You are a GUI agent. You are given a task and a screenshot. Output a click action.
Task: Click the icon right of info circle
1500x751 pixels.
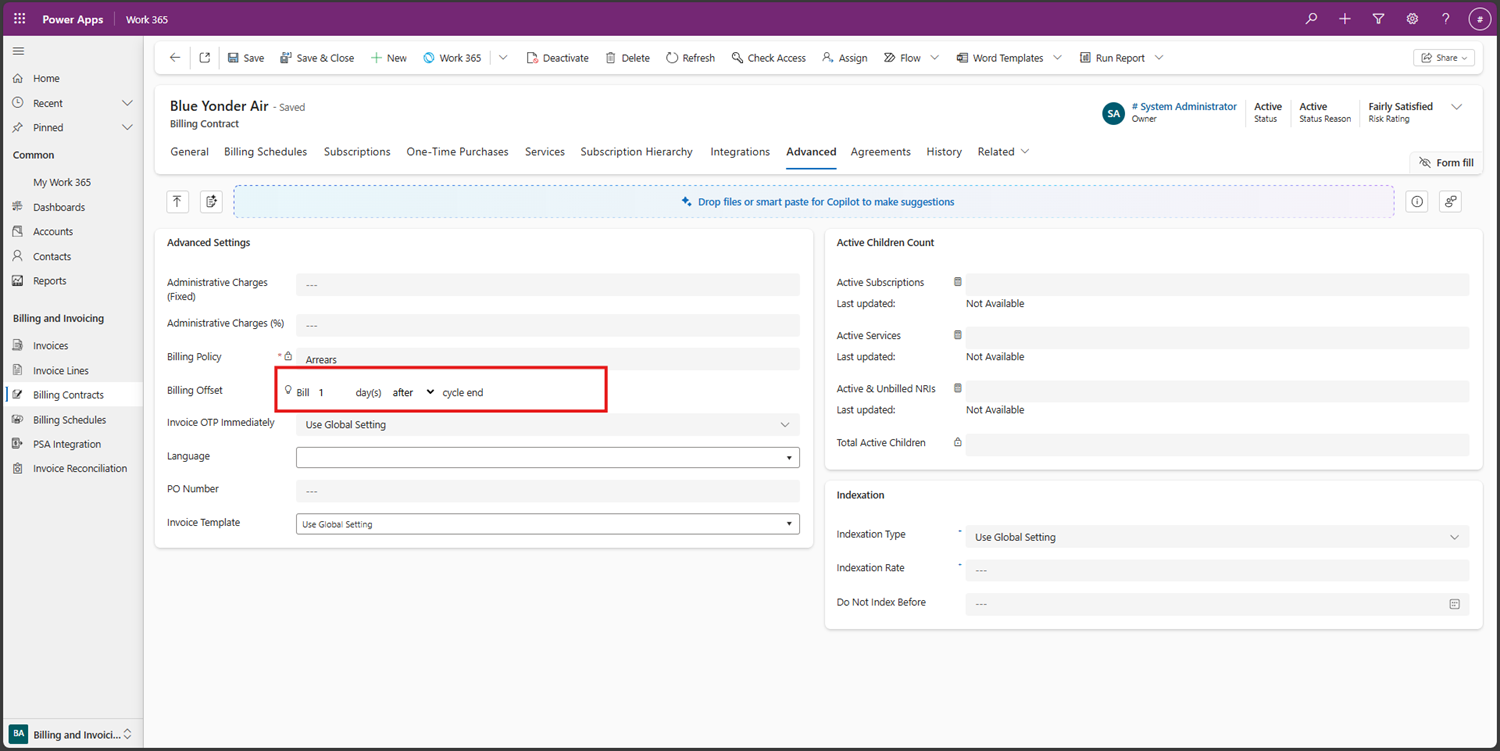point(1451,201)
